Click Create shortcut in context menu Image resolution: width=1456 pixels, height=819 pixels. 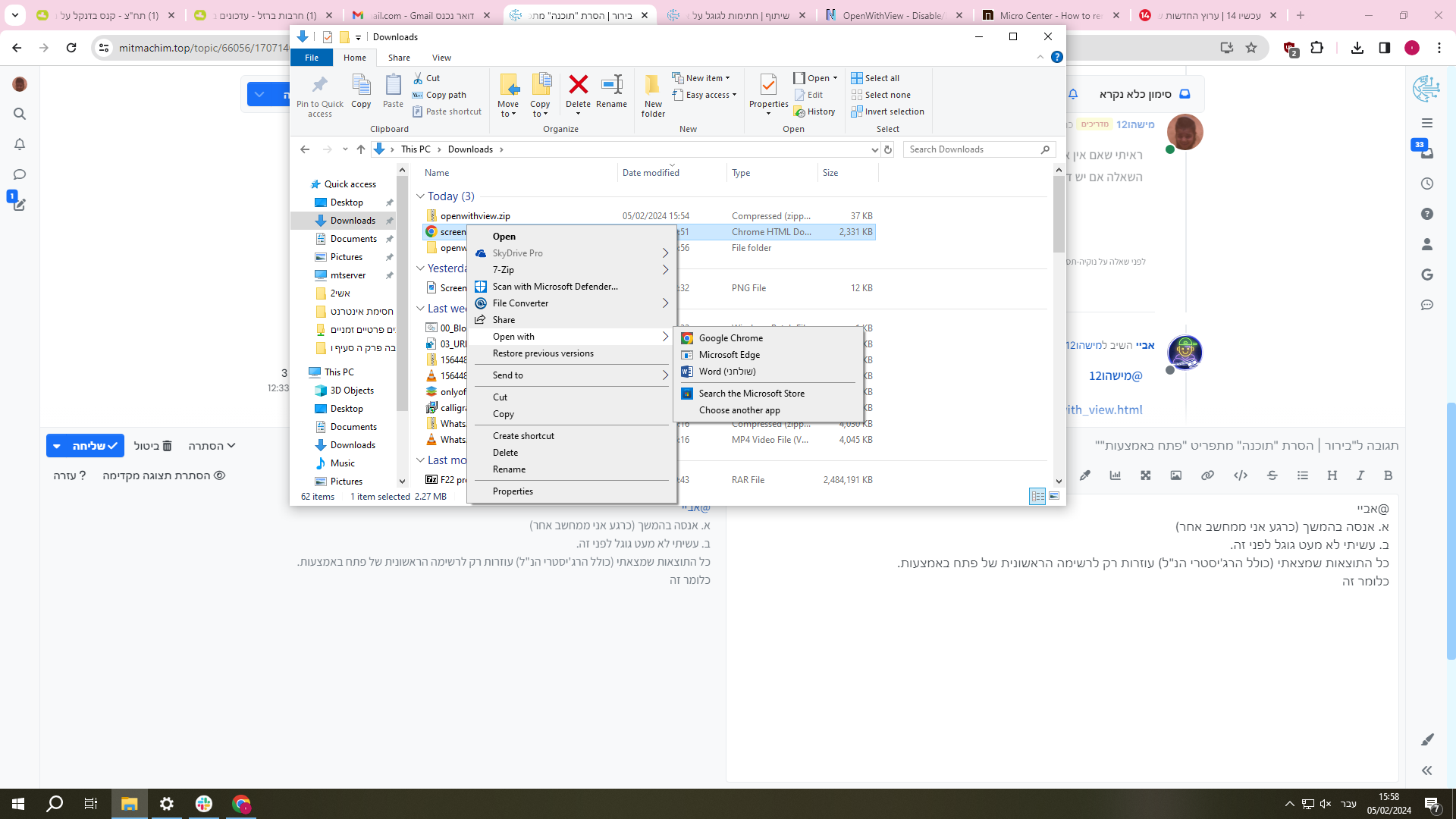pos(572,436)
